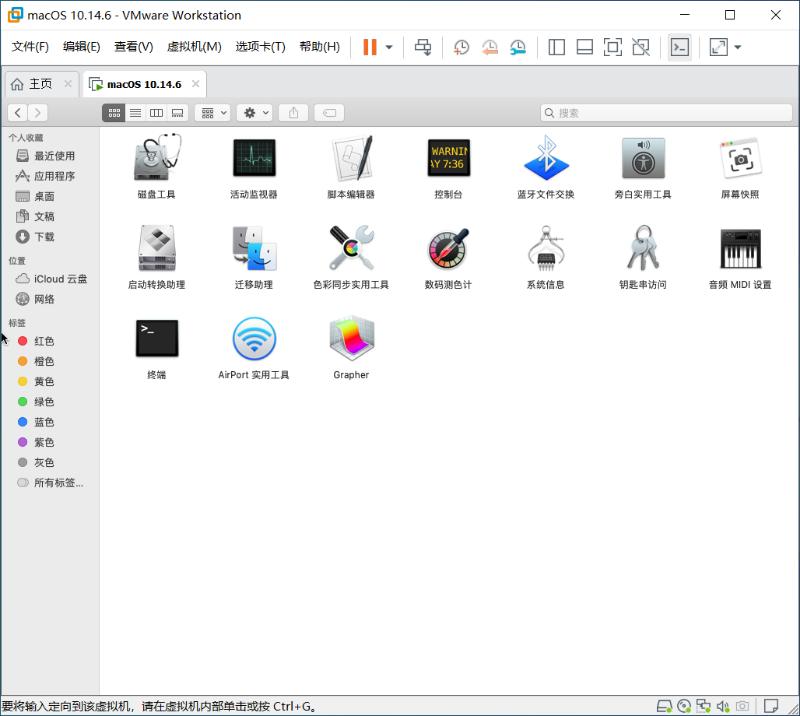Open the arrange-by dropdown in Finder toolbar
Viewport: 800px width, 716px height.
point(211,112)
